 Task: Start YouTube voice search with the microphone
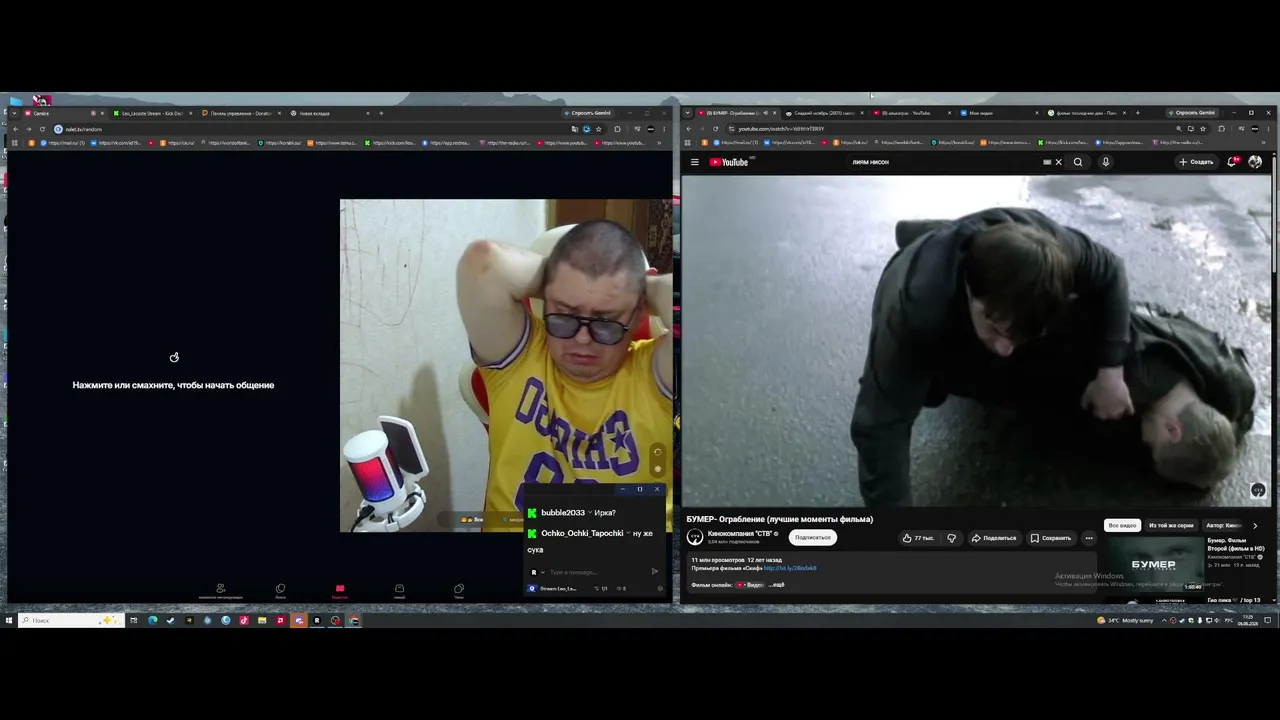pos(1105,162)
